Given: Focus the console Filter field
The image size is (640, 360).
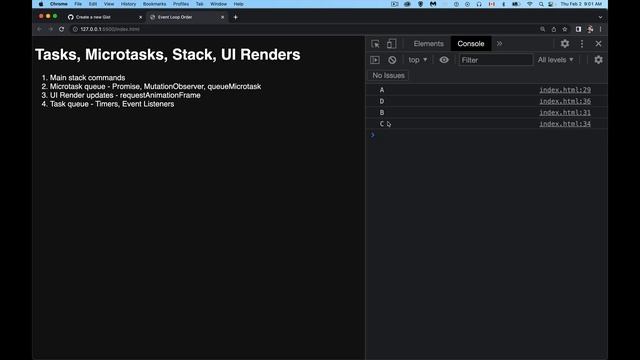Looking at the screenshot, I should click(x=496, y=60).
